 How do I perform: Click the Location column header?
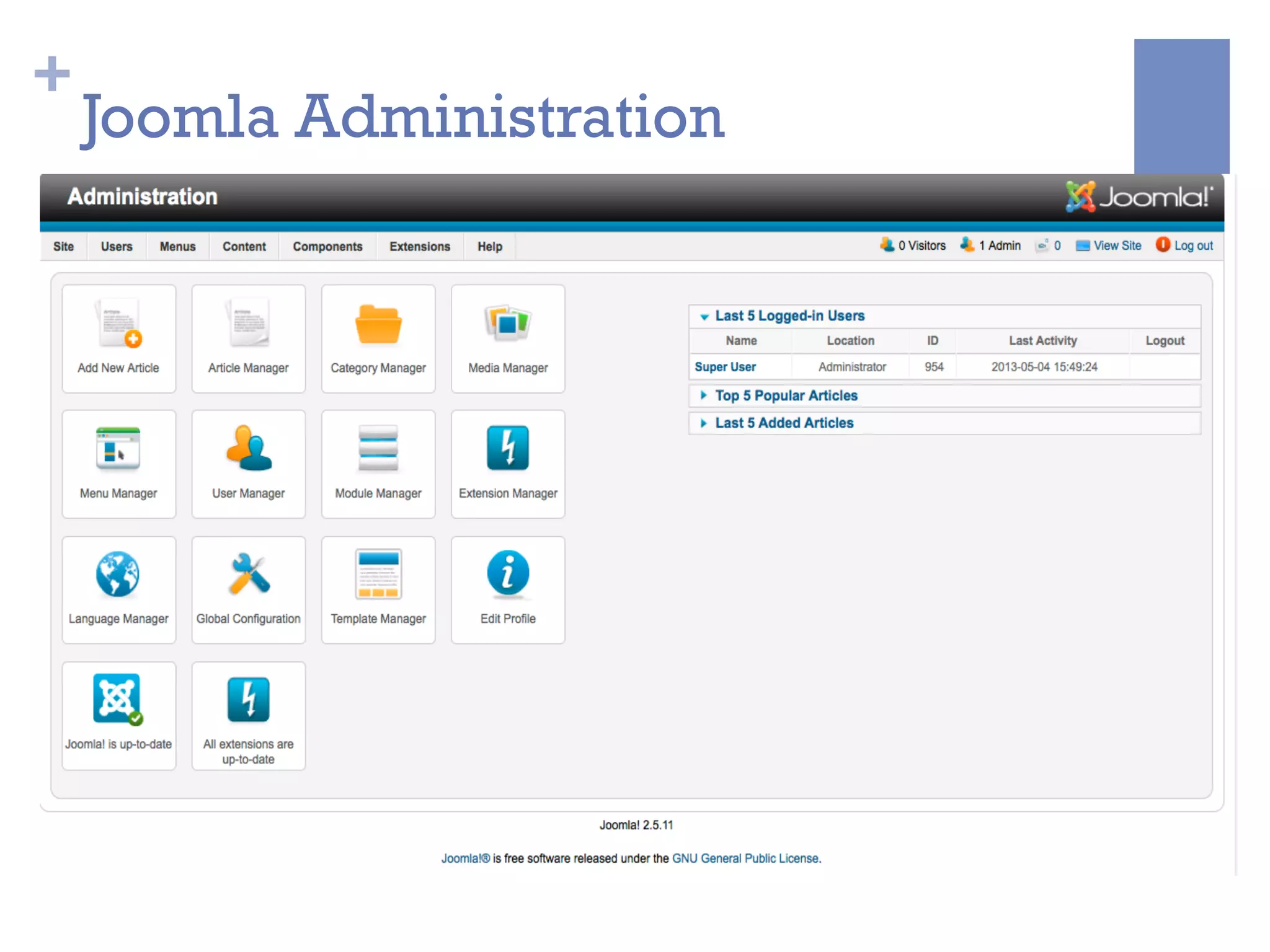[x=850, y=340]
